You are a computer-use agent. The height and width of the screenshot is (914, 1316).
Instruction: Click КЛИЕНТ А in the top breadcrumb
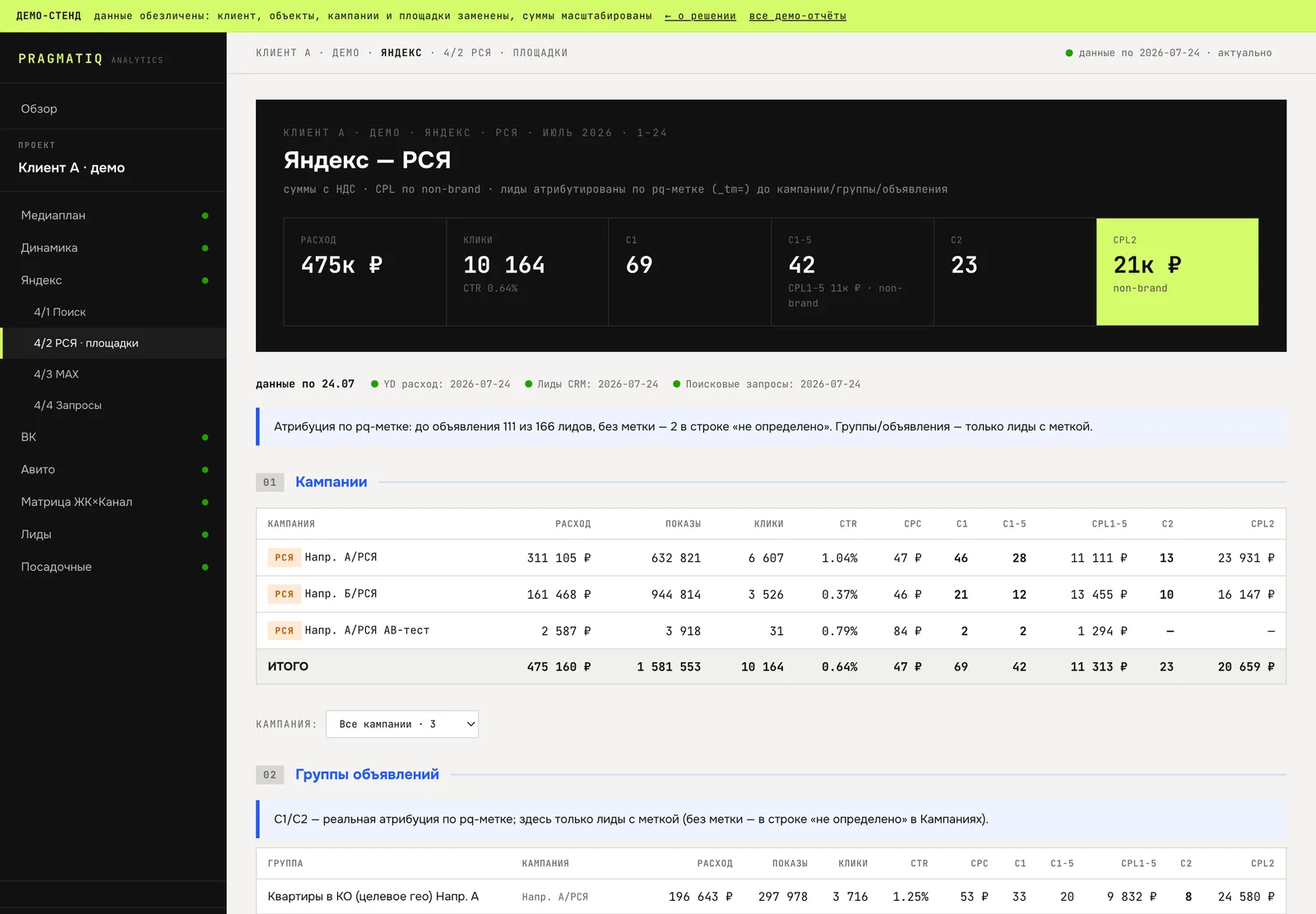284,53
